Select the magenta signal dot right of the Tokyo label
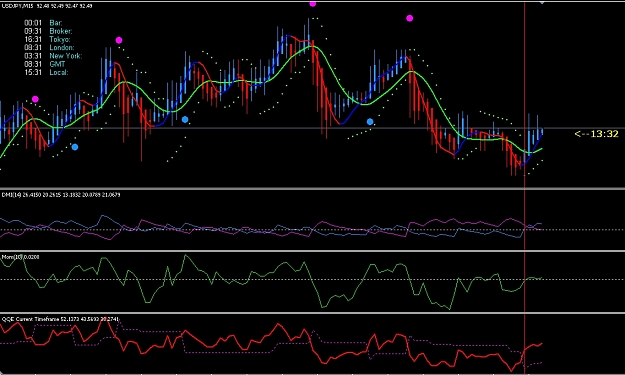The height and width of the screenshot is (375, 625). click(x=119, y=40)
